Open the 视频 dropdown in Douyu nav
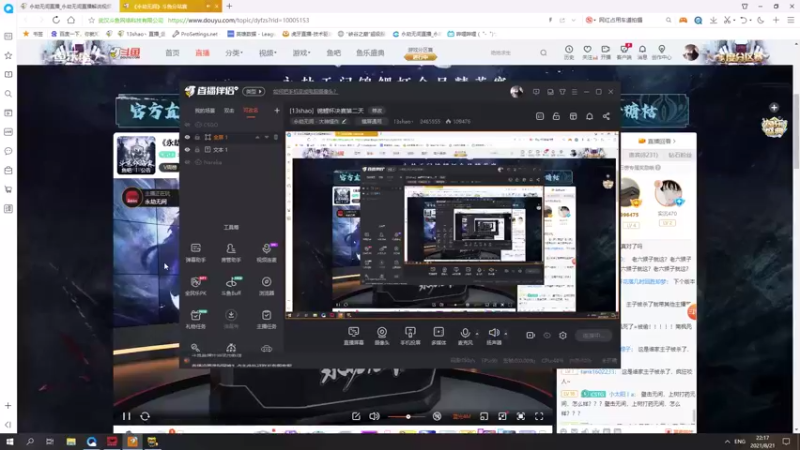This screenshot has height=450, width=800. tap(267, 53)
